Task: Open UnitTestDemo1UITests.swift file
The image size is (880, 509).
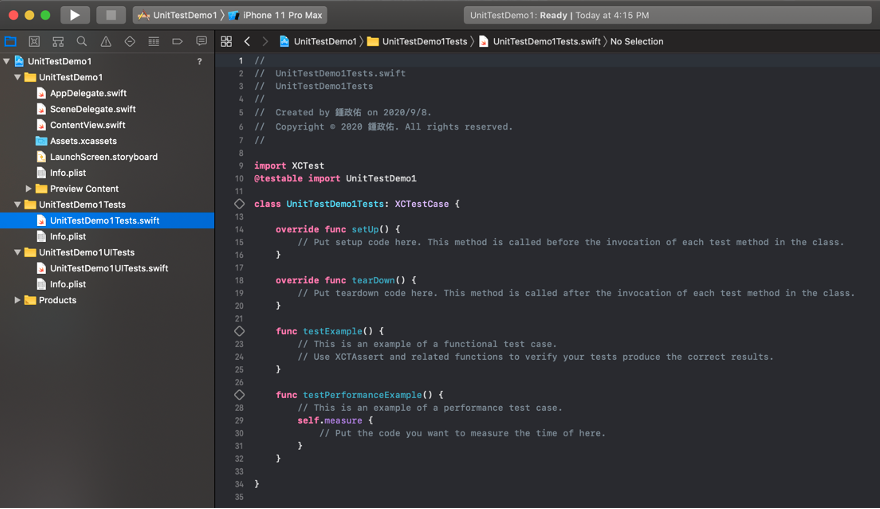Action: 107,268
